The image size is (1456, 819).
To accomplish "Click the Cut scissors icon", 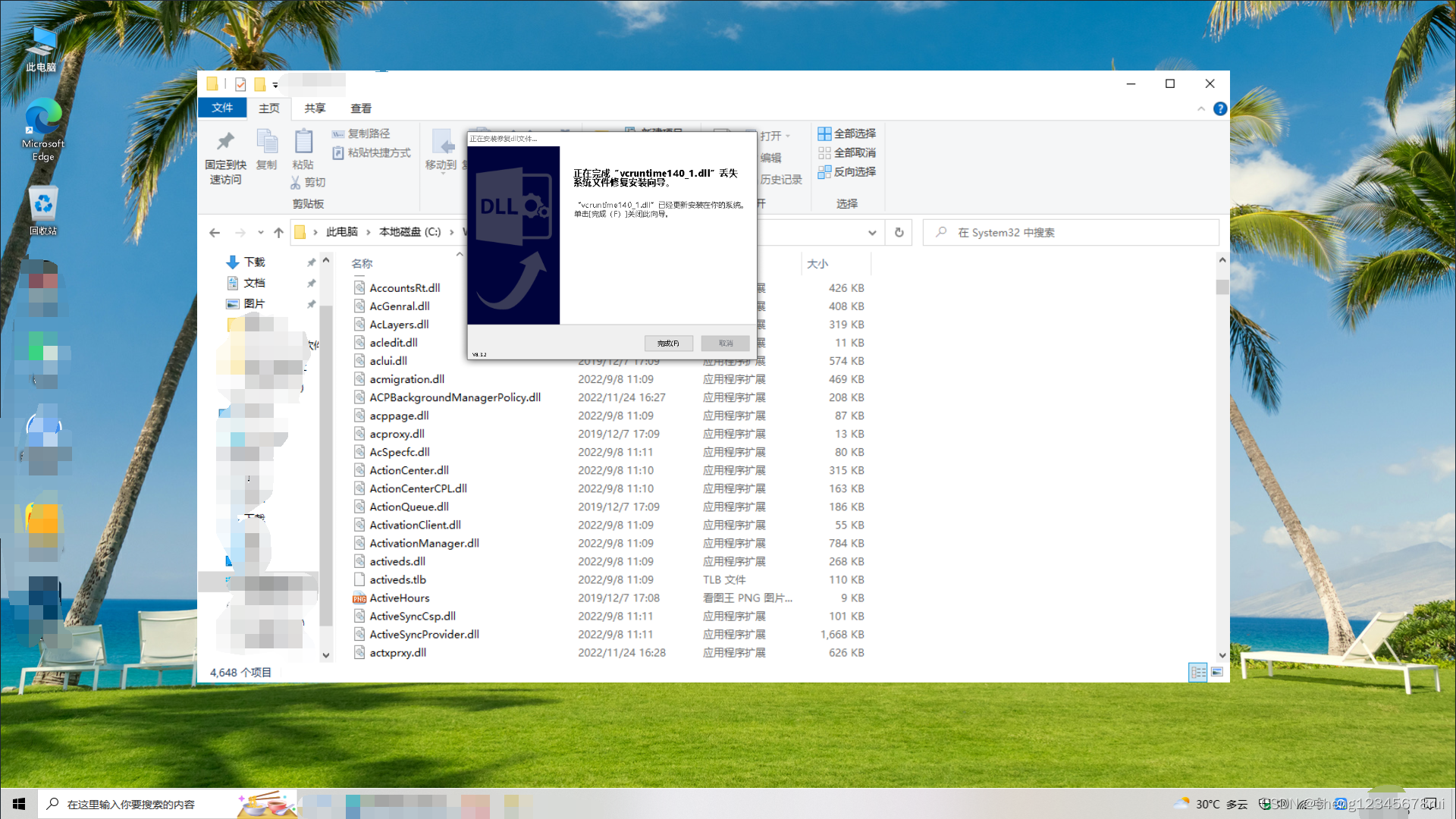I will [x=296, y=183].
